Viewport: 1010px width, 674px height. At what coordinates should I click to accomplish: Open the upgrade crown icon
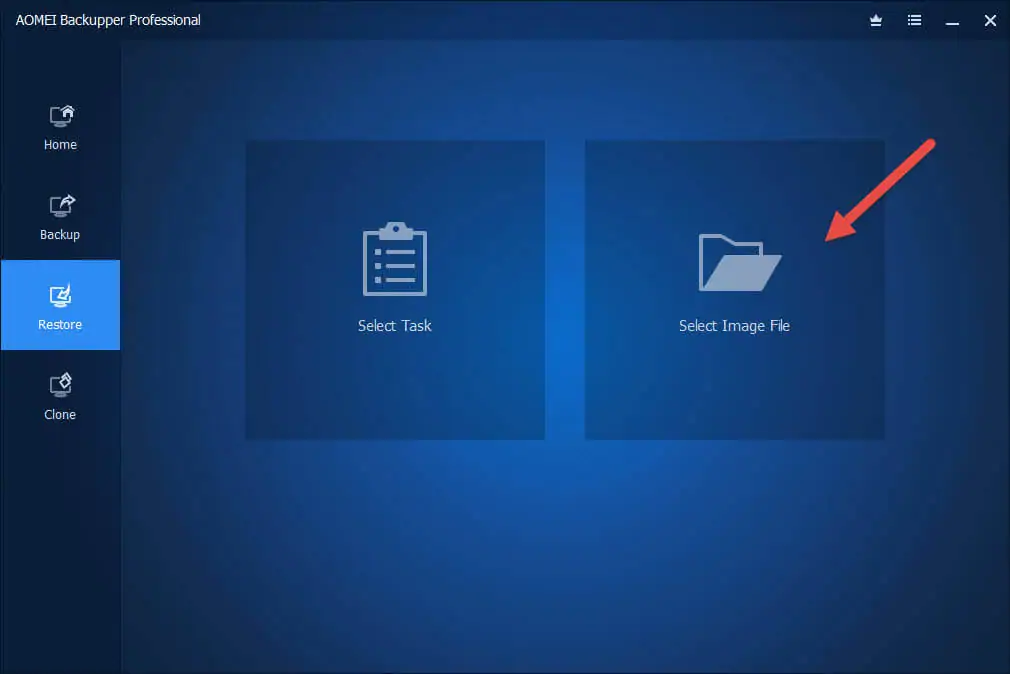876,21
